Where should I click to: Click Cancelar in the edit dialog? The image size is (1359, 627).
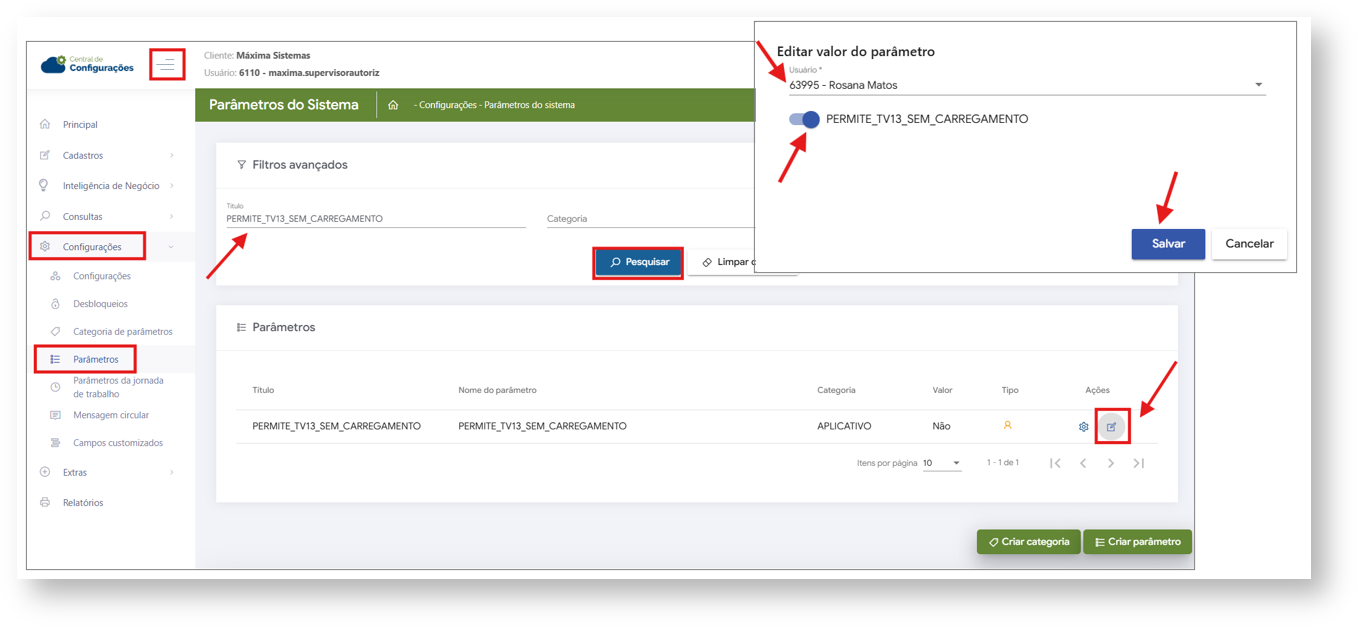point(1249,244)
